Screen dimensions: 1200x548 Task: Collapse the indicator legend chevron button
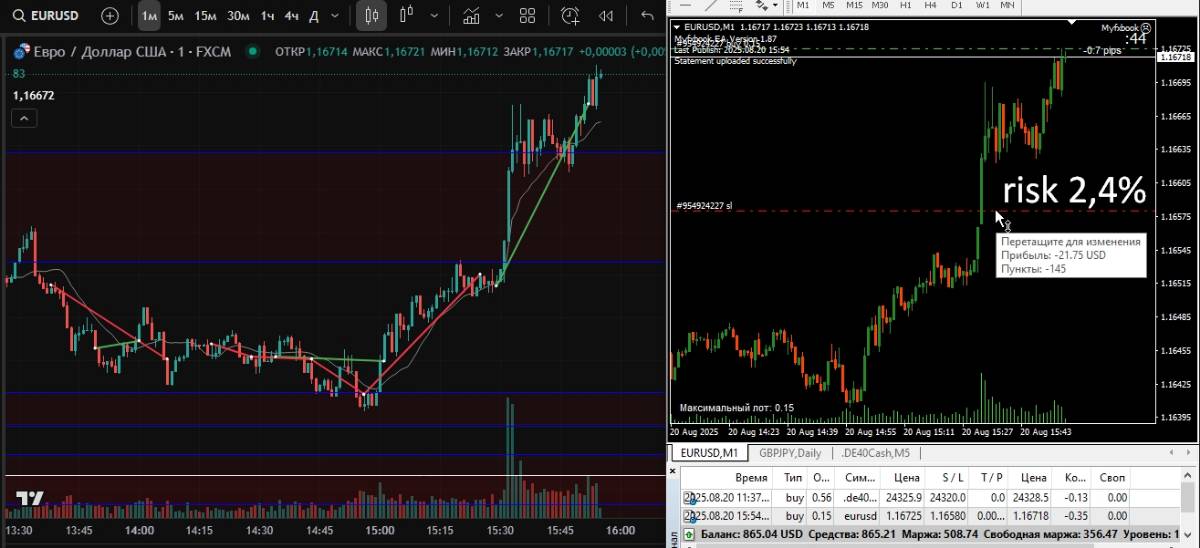[x=24, y=118]
